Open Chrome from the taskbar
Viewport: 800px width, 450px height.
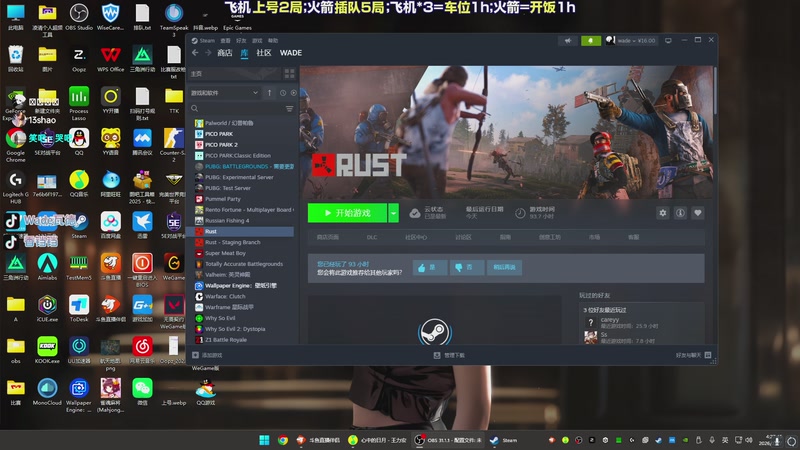click(x=283, y=440)
